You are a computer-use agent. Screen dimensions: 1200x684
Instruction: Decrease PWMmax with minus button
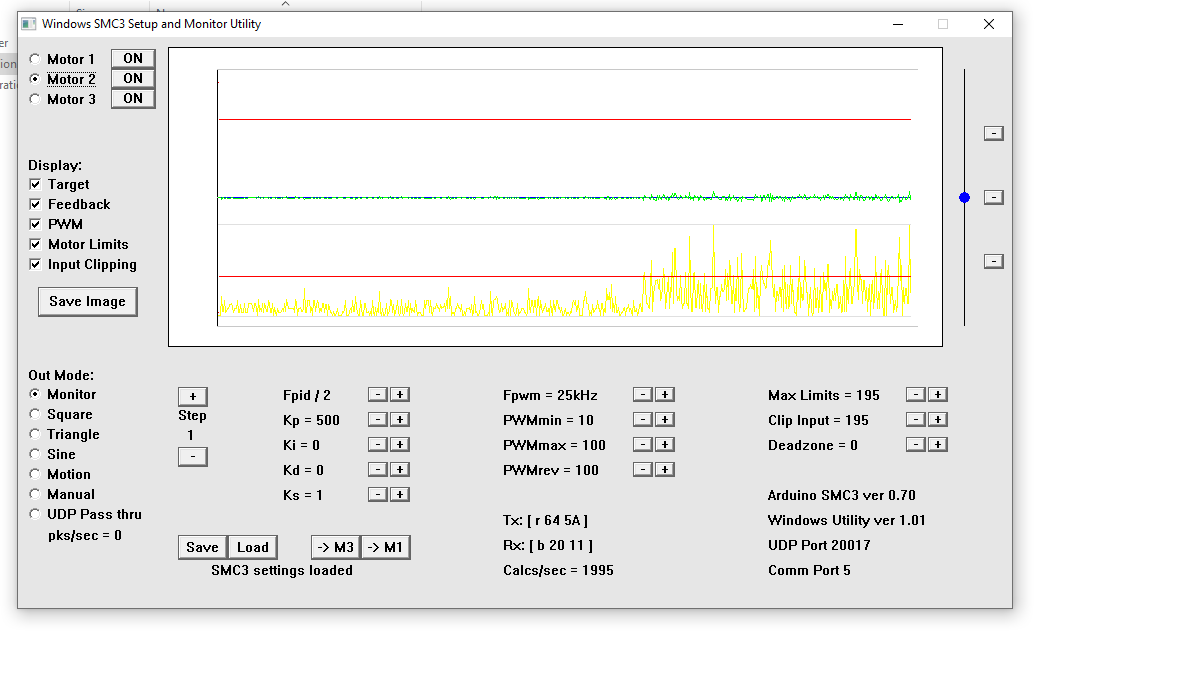pyautogui.click(x=643, y=444)
